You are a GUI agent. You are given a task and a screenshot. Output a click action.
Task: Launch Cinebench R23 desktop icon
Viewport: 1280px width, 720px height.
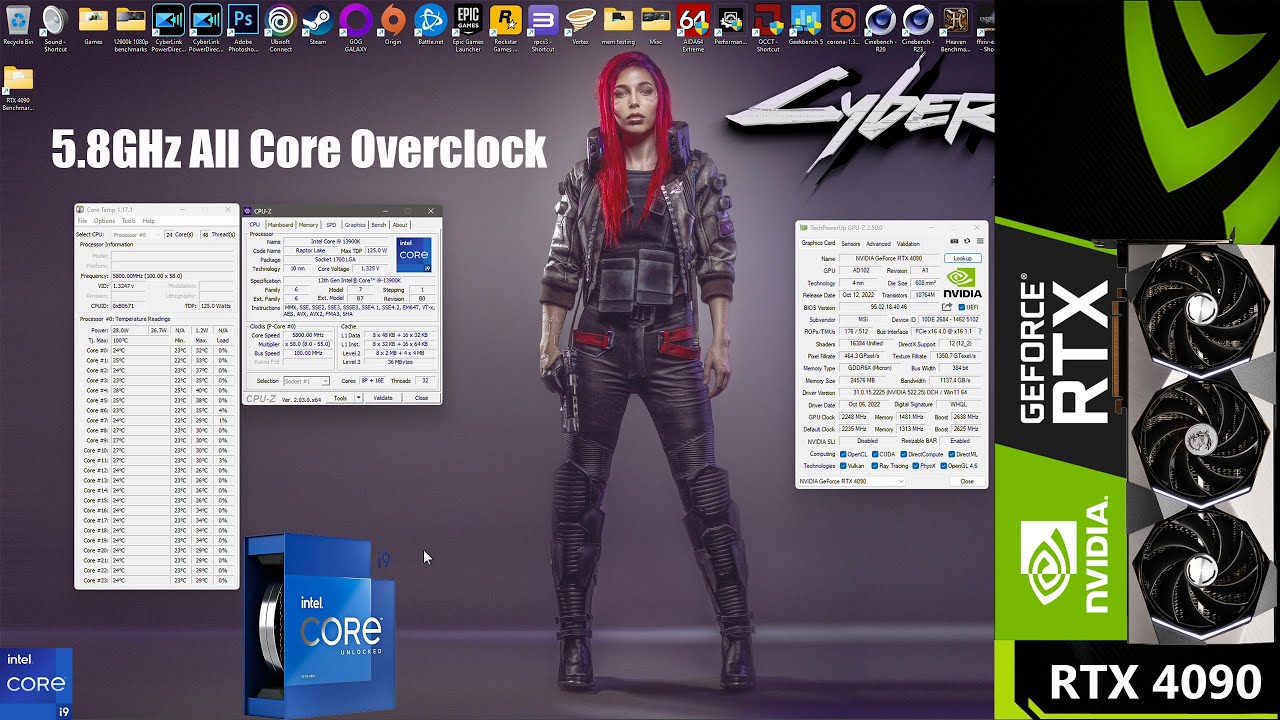(918, 26)
